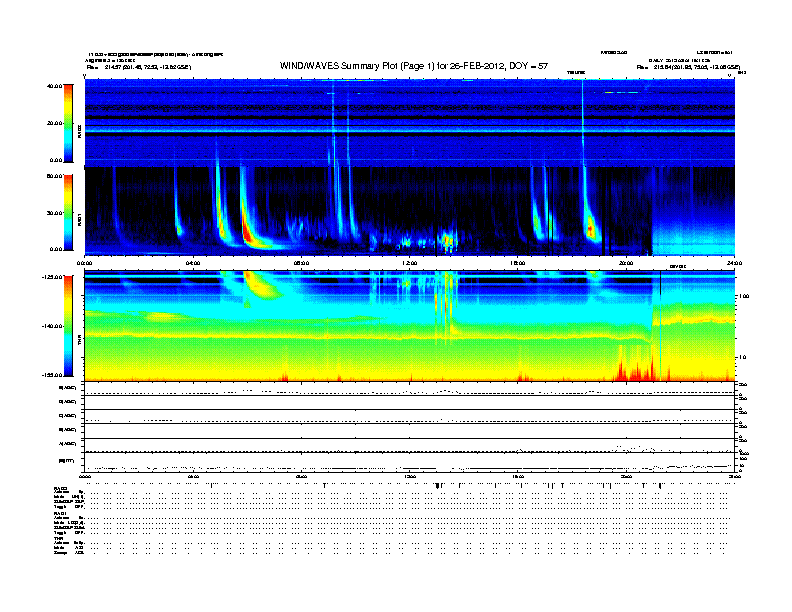This screenshot has width=792, height=612.
Task: Click the 40.00 color scale label
Action: pos(54,86)
